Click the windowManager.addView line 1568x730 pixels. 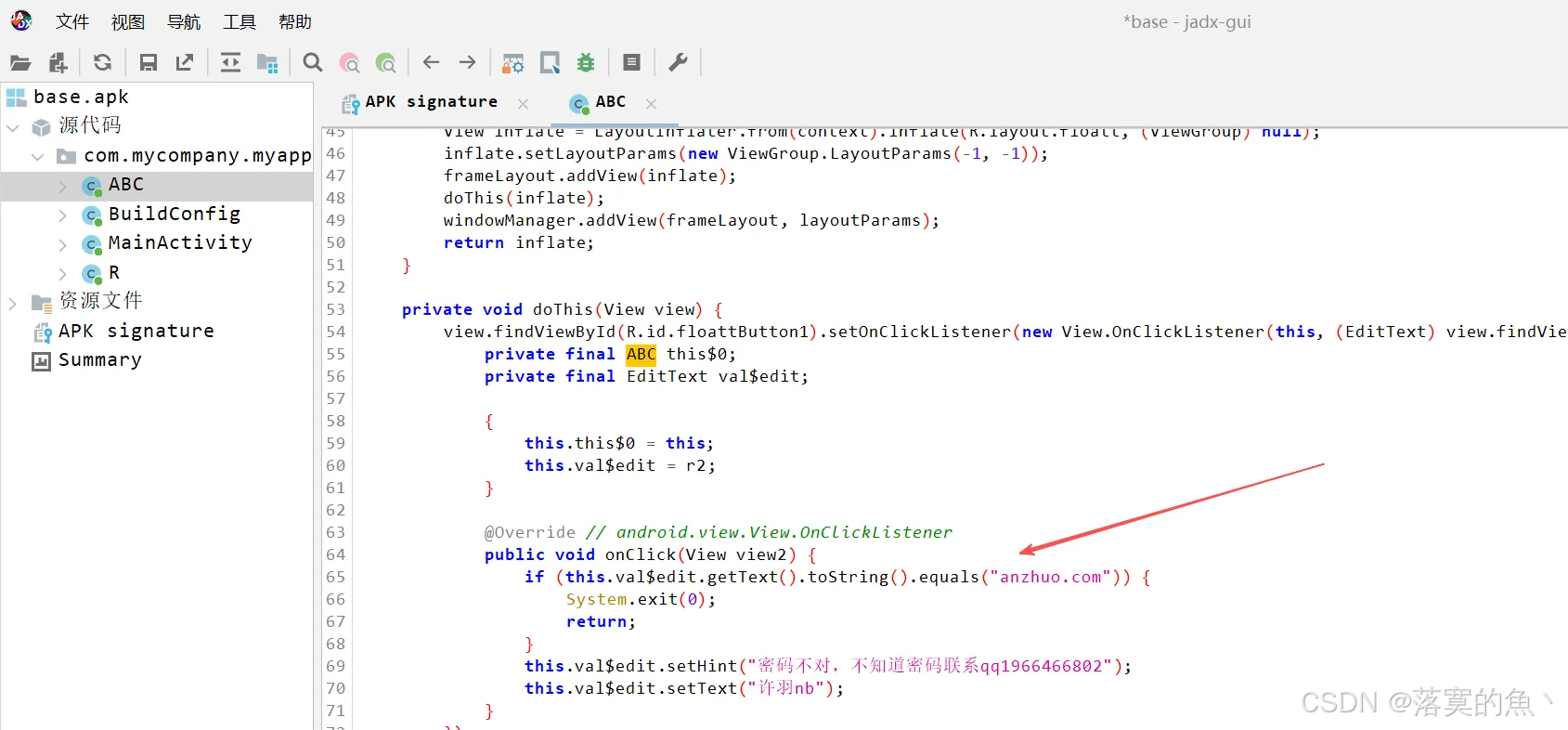click(x=692, y=220)
